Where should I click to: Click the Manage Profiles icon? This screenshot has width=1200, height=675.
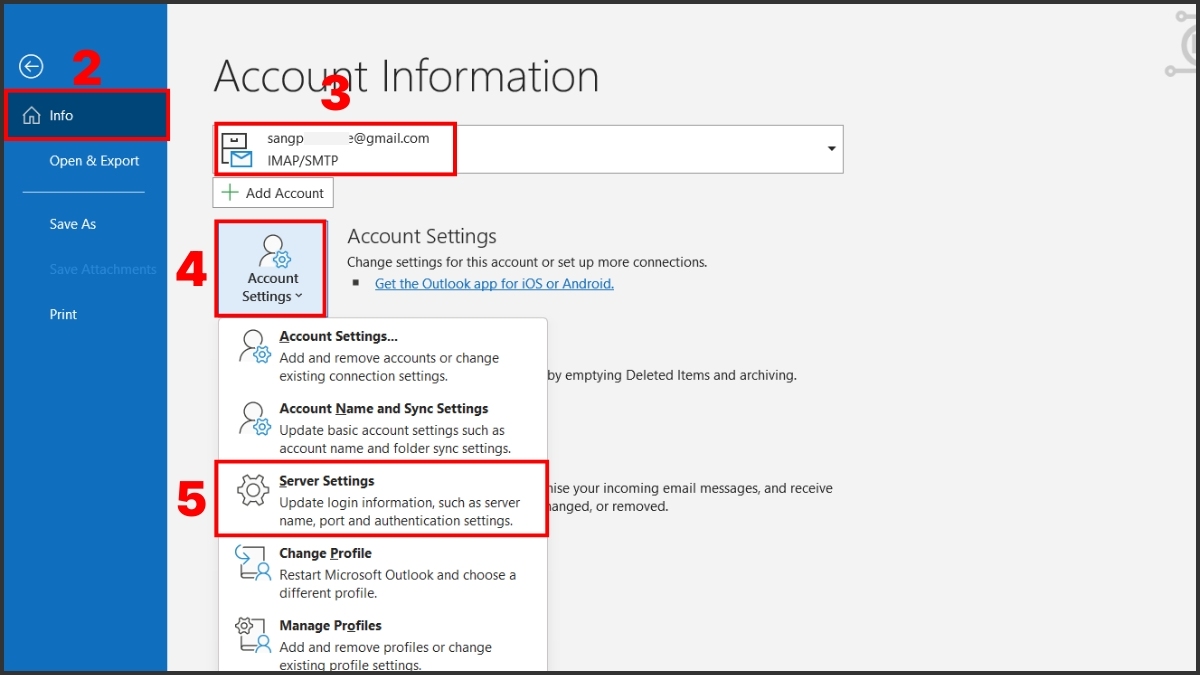tap(252, 634)
